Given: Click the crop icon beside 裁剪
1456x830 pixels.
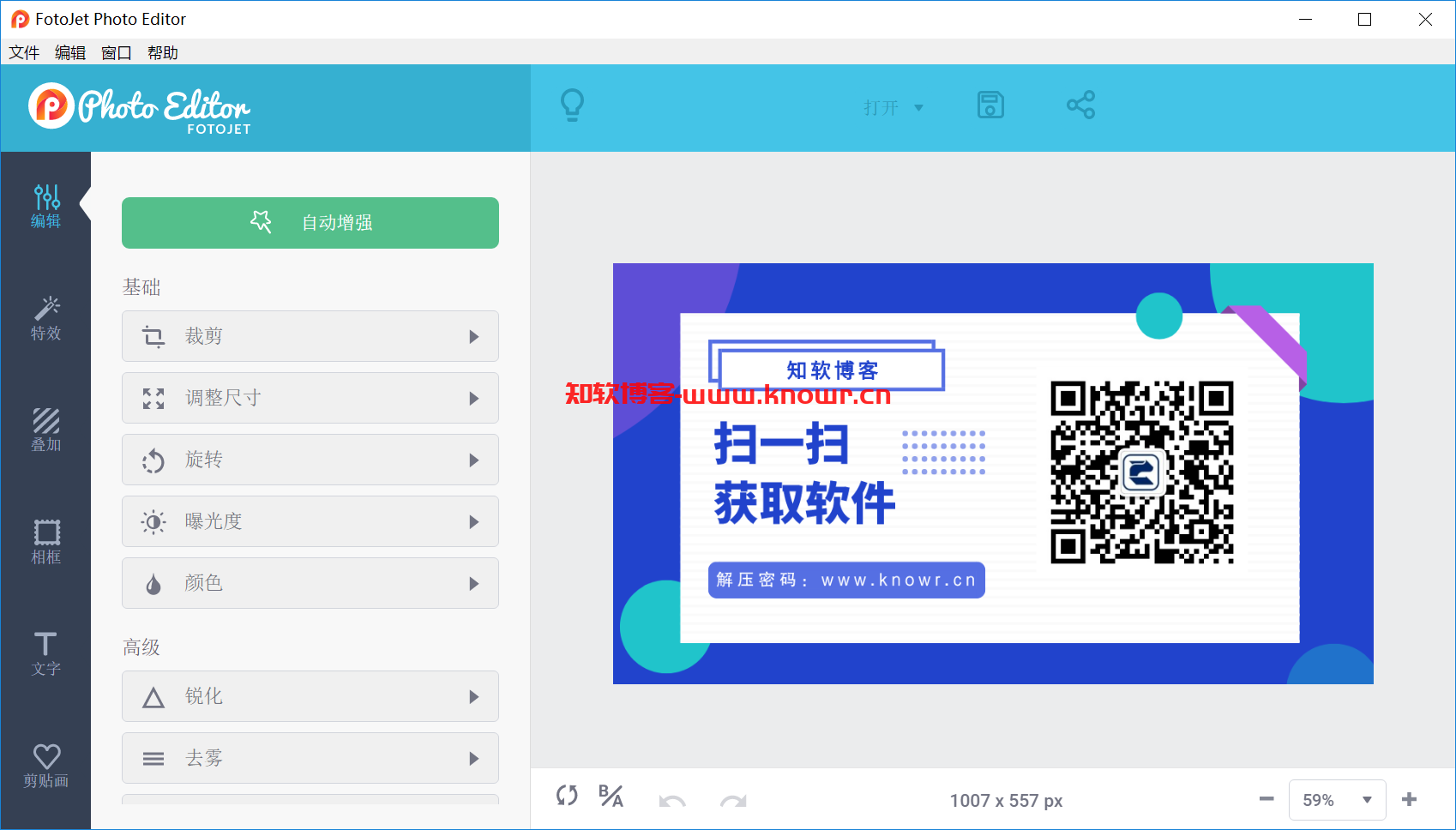Looking at the screenshot, I should 153,336.
